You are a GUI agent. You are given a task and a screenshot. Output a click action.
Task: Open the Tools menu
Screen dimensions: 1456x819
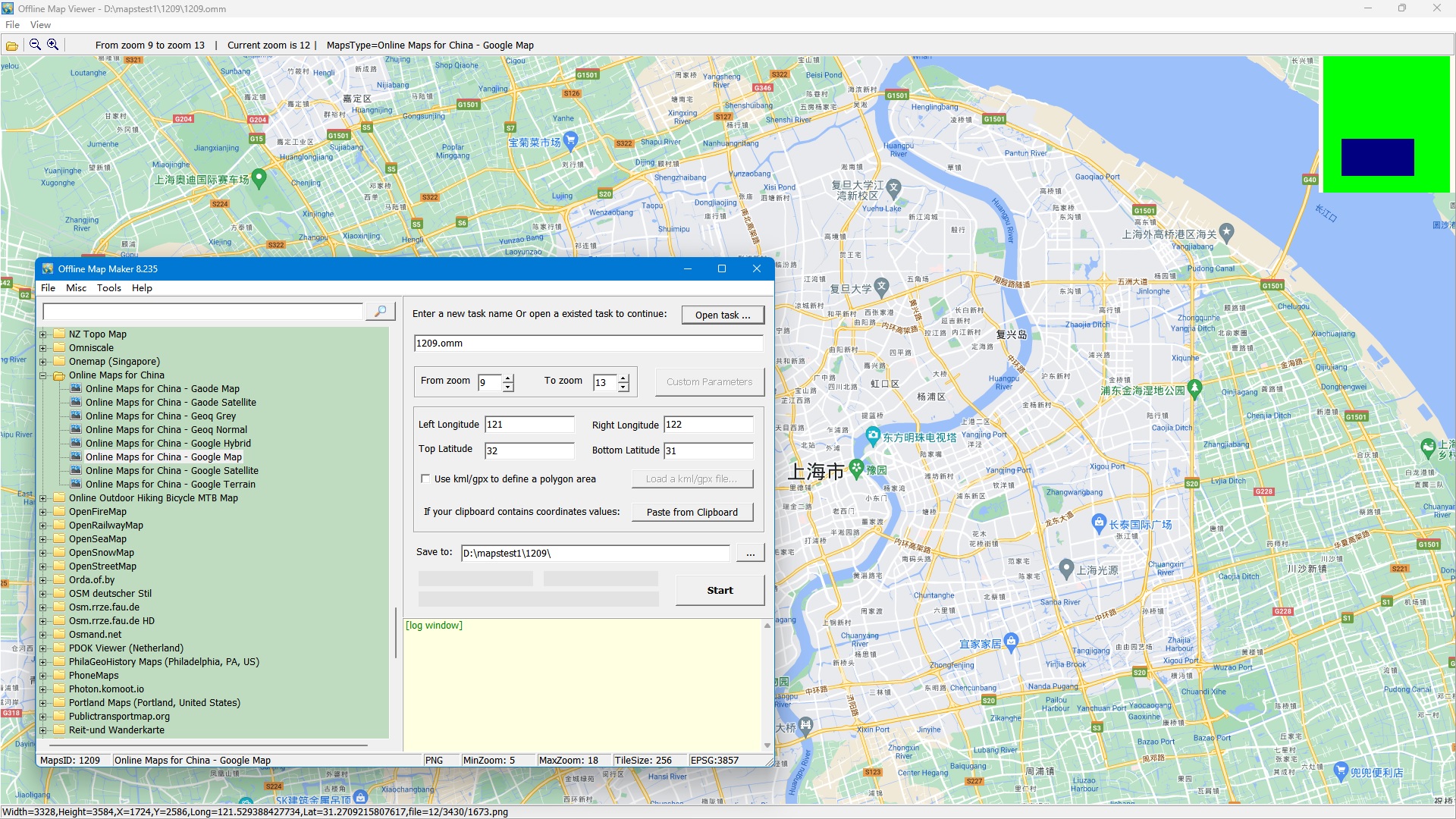(108, 287)
